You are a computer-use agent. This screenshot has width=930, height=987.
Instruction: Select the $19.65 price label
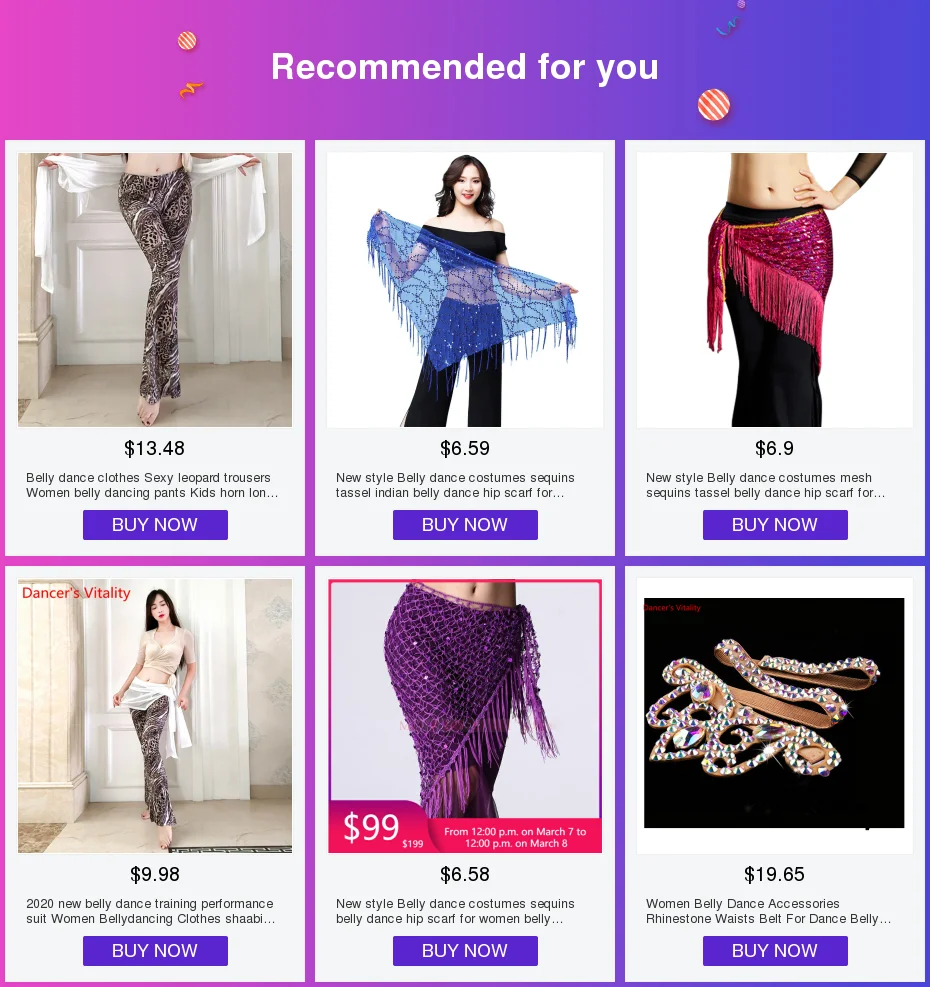click(x=774, y=874)
